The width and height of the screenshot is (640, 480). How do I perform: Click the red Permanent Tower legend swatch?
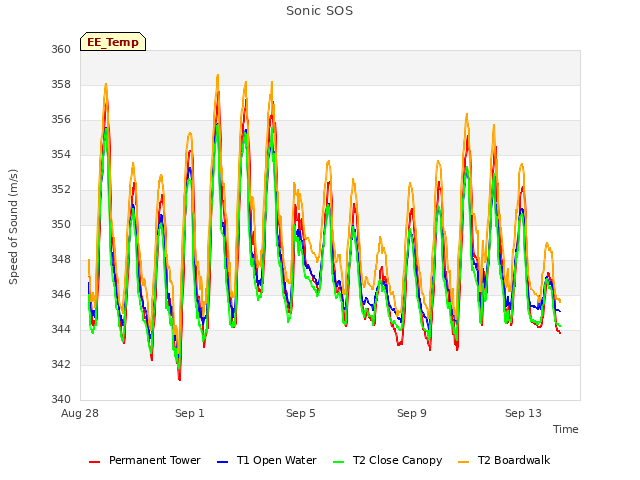[x=94, y=462]
